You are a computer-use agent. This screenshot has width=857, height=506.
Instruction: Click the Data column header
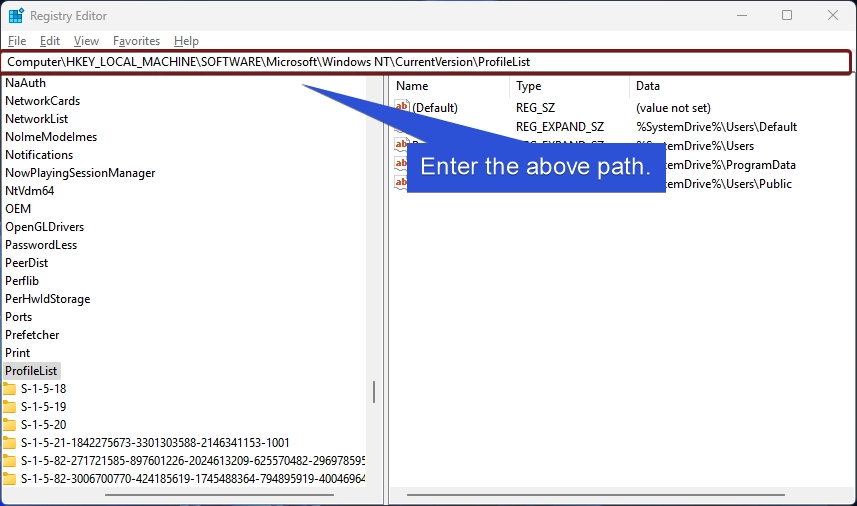click(x=648, y=86)
